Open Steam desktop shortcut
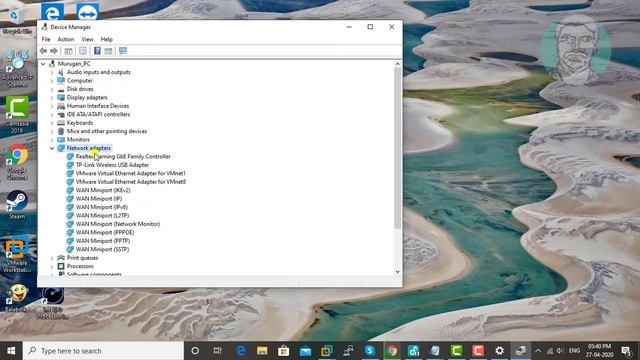This screenshot has width=640, height=360. [x=17, y=204]
